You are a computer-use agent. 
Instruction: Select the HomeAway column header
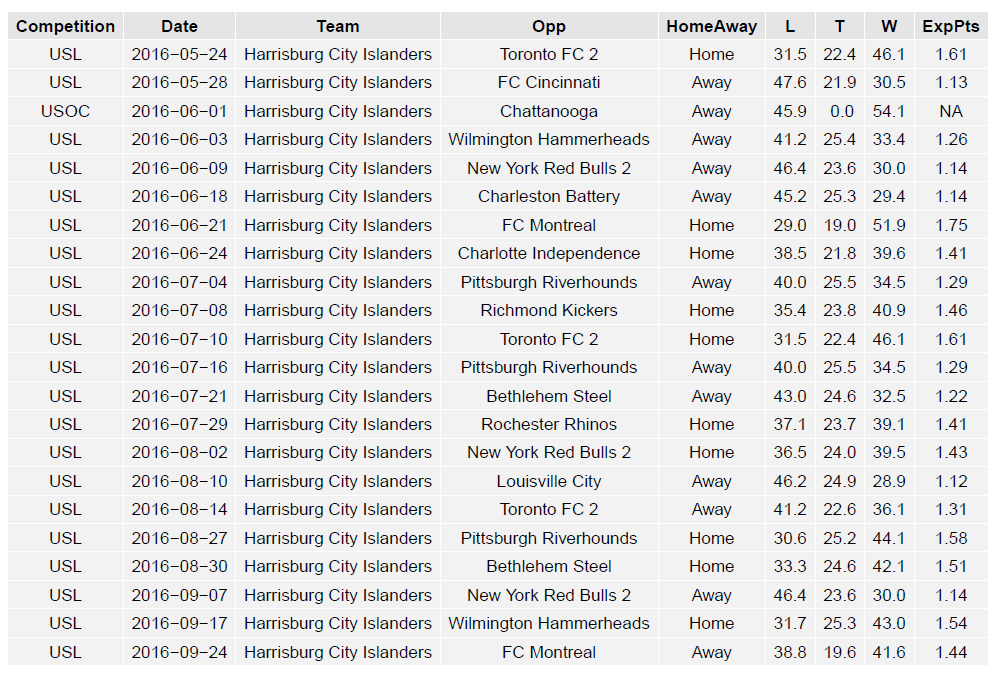(x=711, y=26)
